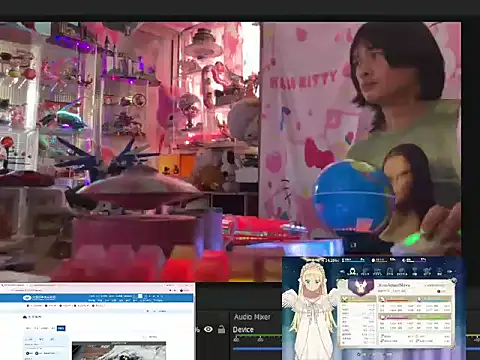Select the Device audio source label
The height and width of the screenshot is (360, 480).
pos(243,329)
